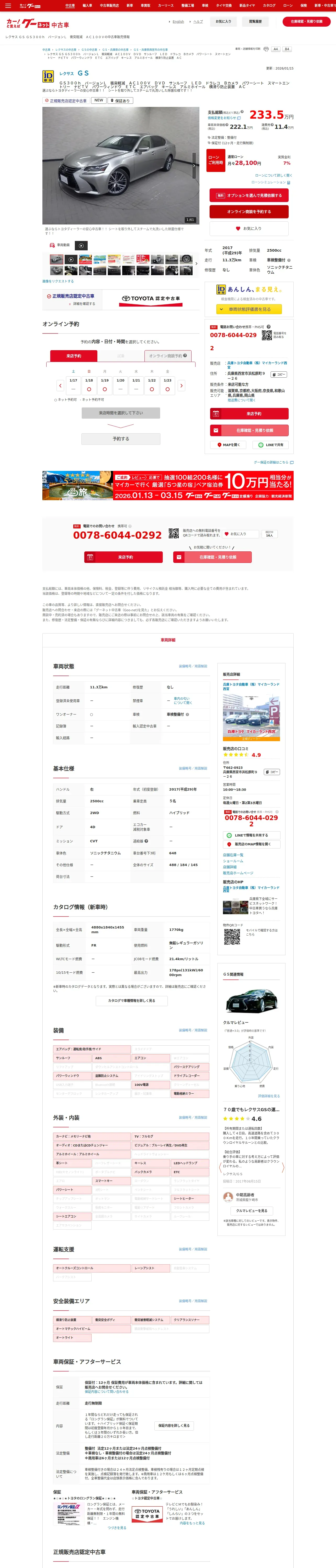The width and height of the screenshot is (336, 1568).
Task: Click the car icon beside 車両動画
Action: tap(52, 245)
